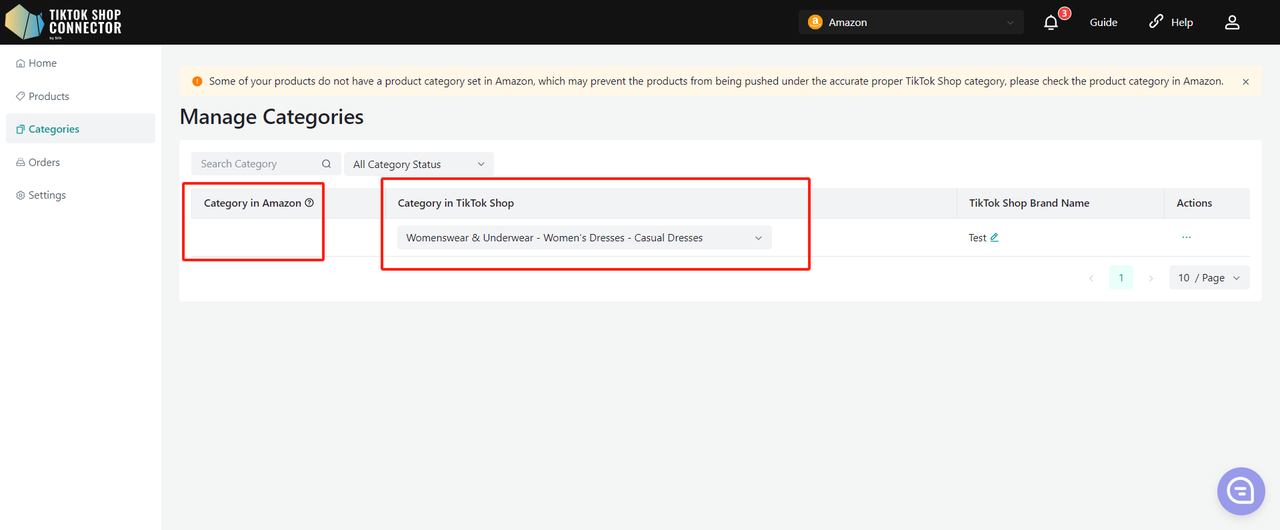Click the search magnifier icon
Image resolution: width=1280 pixels, height=530 pixels.
tap(326, 164)
